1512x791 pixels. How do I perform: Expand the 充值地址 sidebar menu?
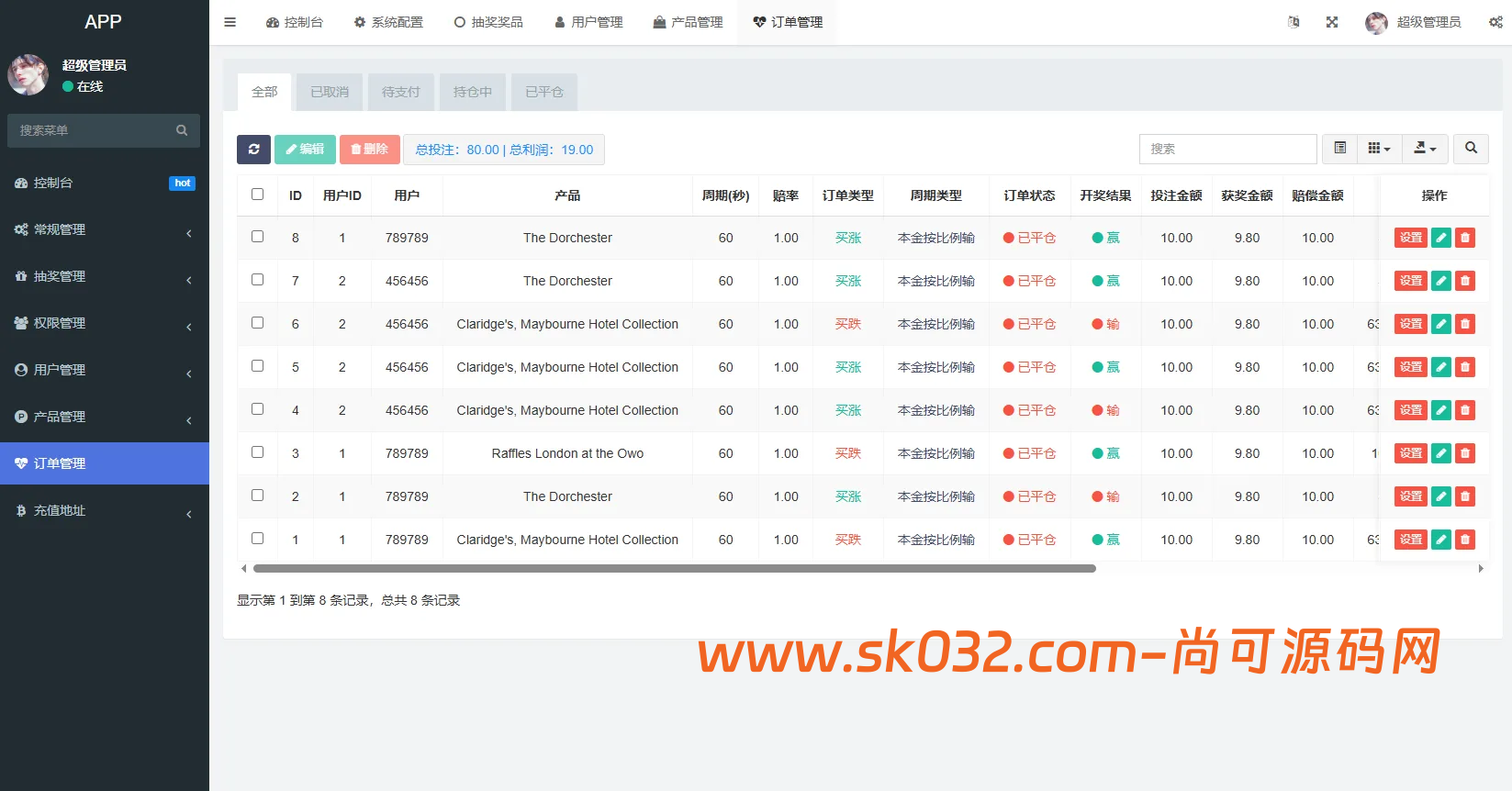[x=105, y=510]
